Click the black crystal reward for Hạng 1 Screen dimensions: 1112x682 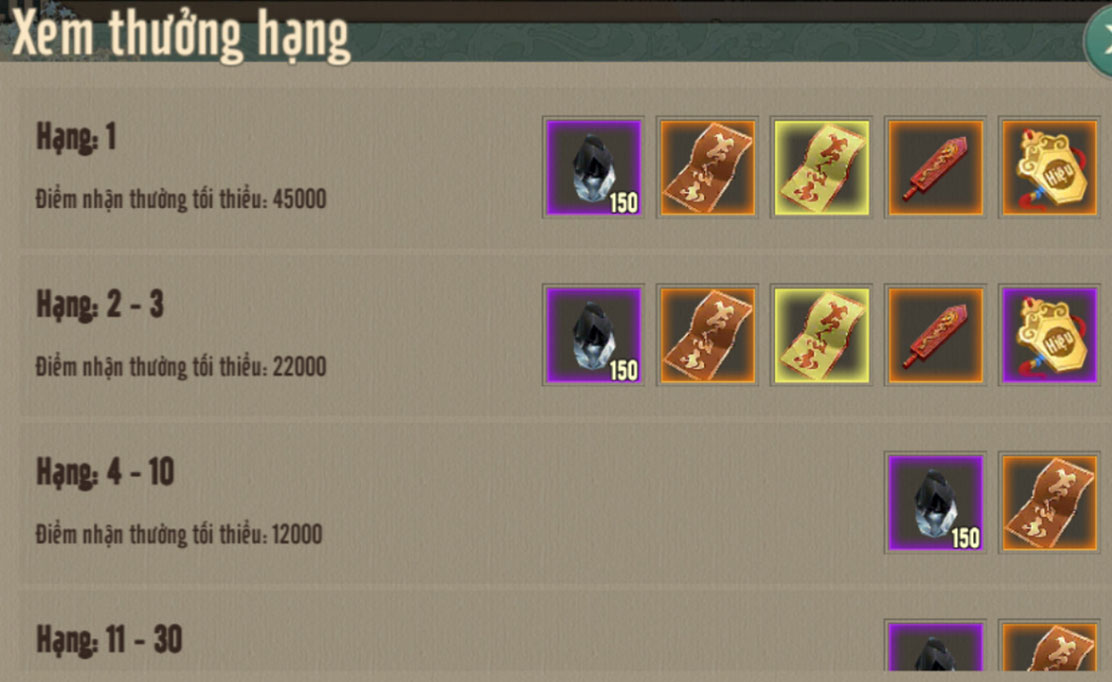pyautogui.click(x=594, y=167)
